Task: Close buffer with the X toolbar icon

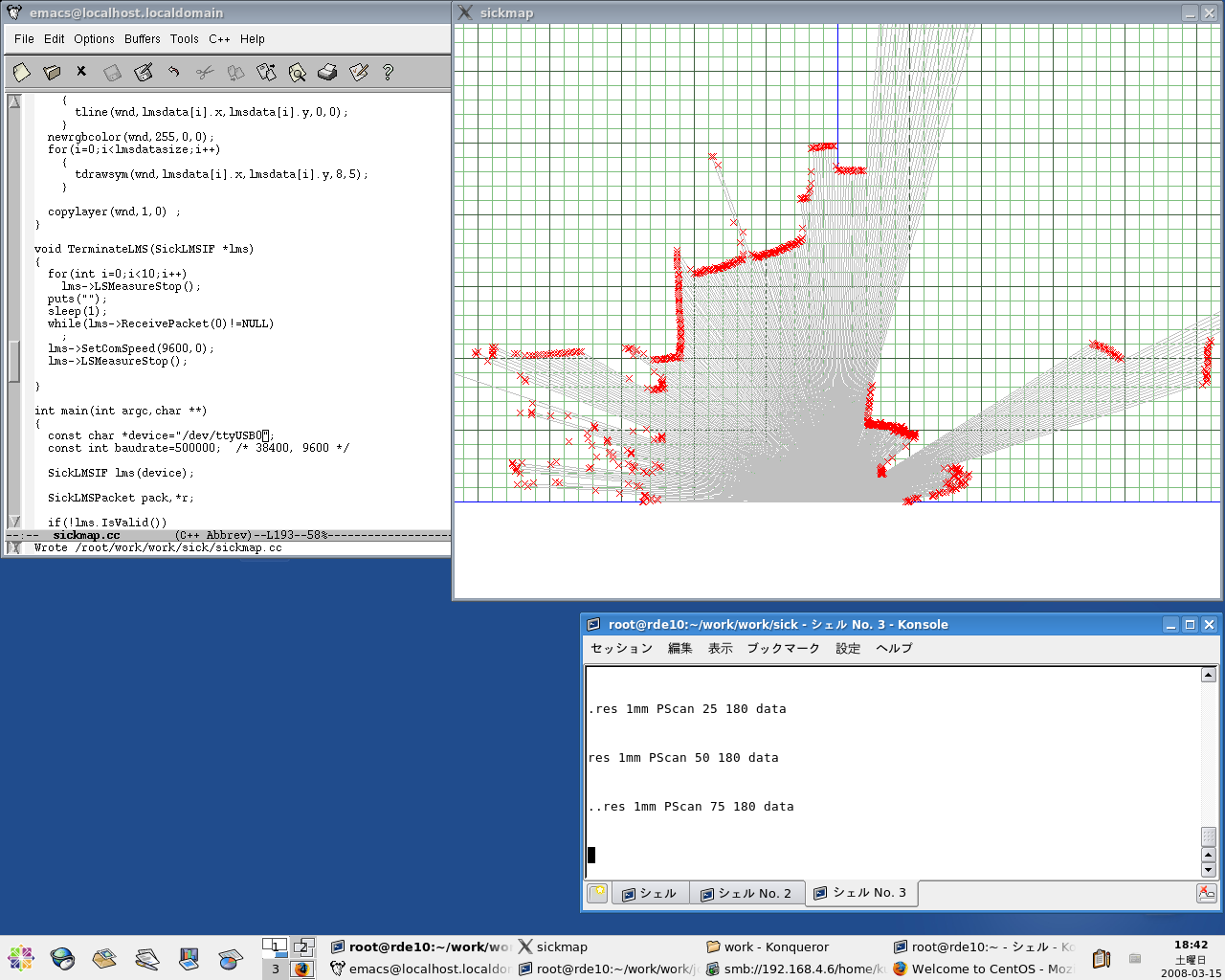Action: coord(81,71)
